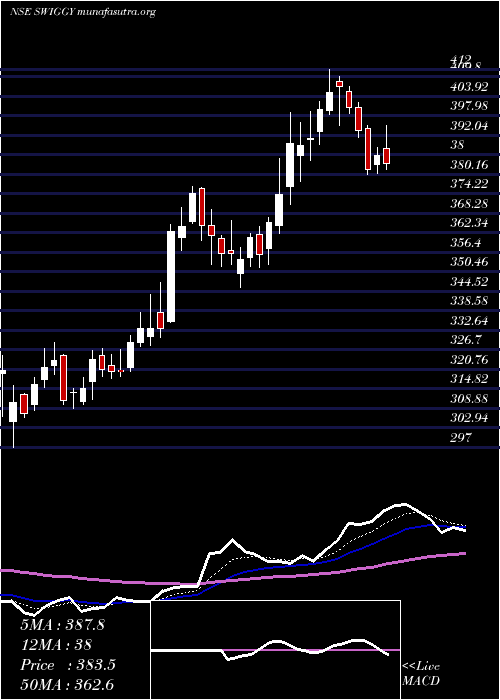Image resolution: width=500 pixels, height=700 pixels.
Task: Click the MACD line inside the inset box
Action: coord(270,650)
